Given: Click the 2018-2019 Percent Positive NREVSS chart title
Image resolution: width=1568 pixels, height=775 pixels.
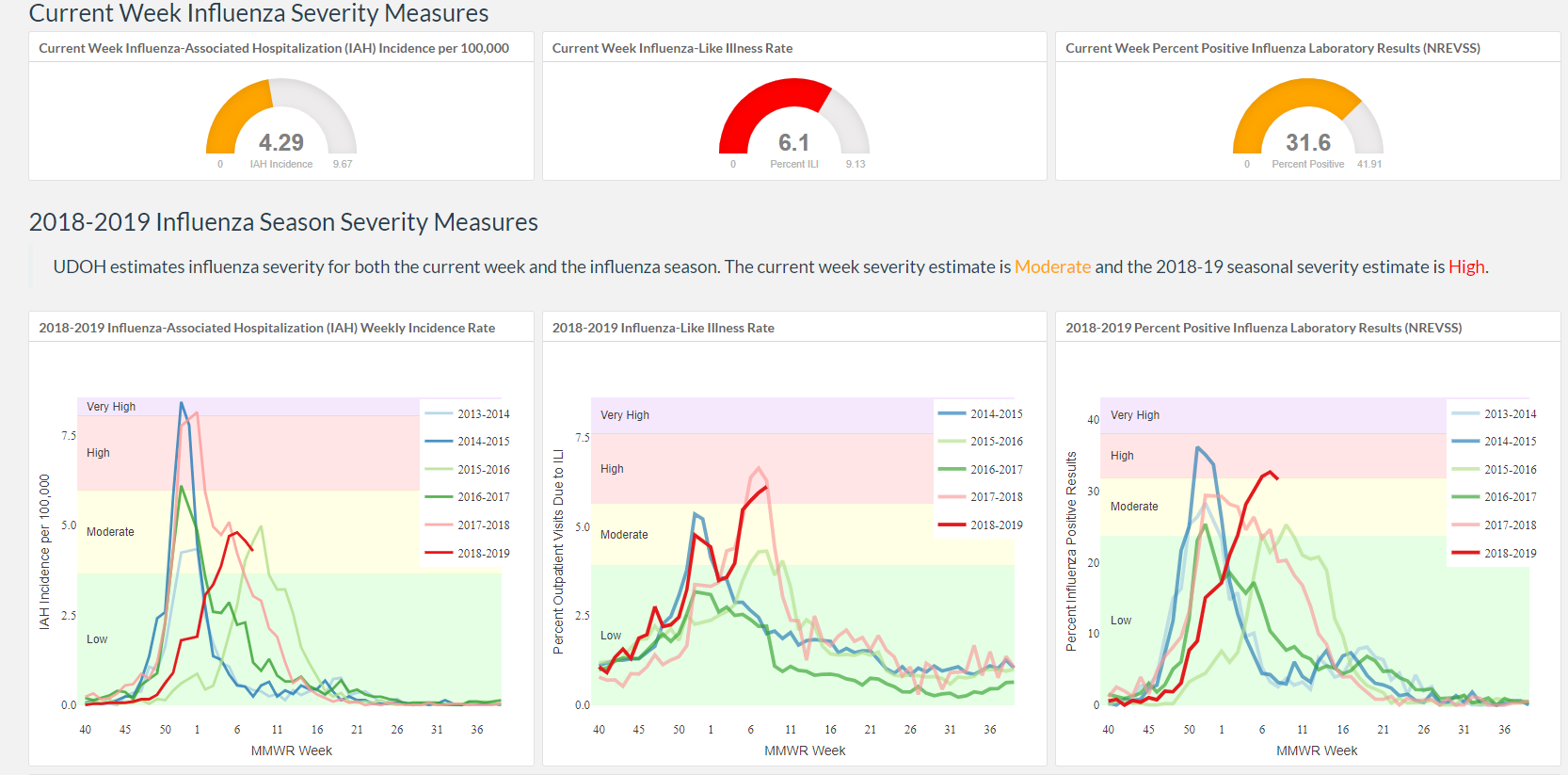Looking at the screenshot, I should (x=1263, y=328).
